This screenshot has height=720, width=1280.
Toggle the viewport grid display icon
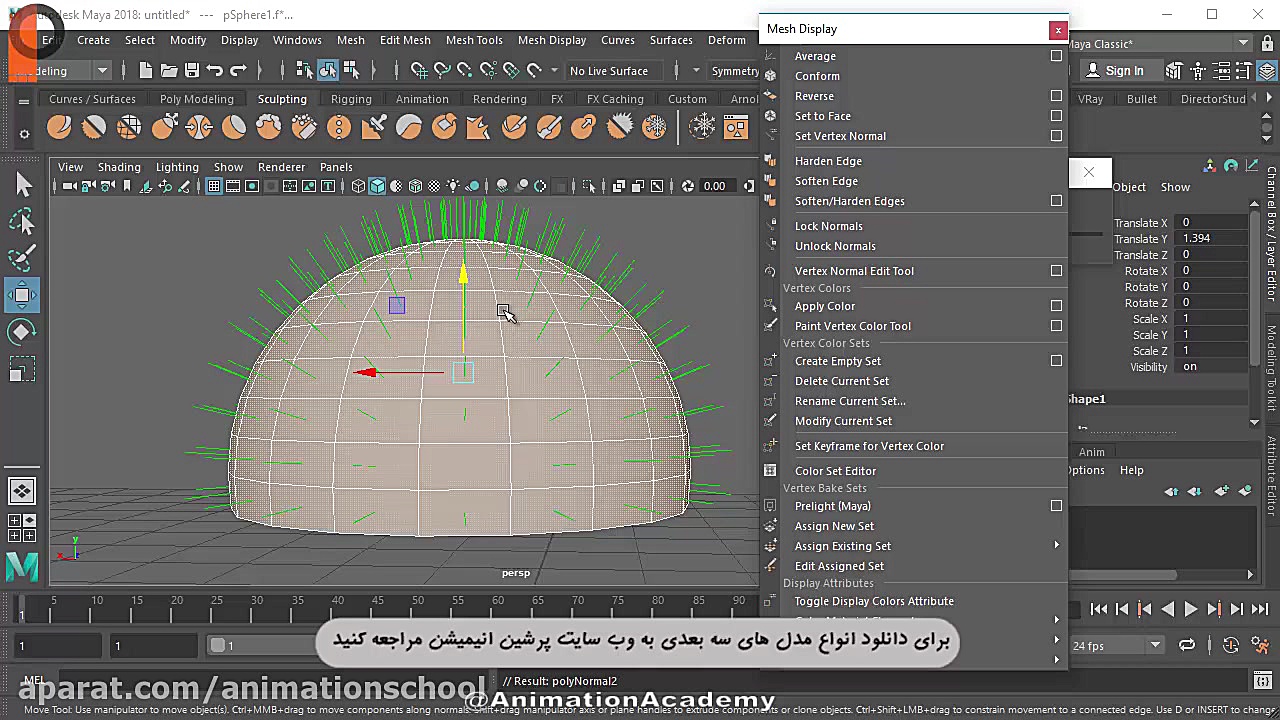pos(213,186)
